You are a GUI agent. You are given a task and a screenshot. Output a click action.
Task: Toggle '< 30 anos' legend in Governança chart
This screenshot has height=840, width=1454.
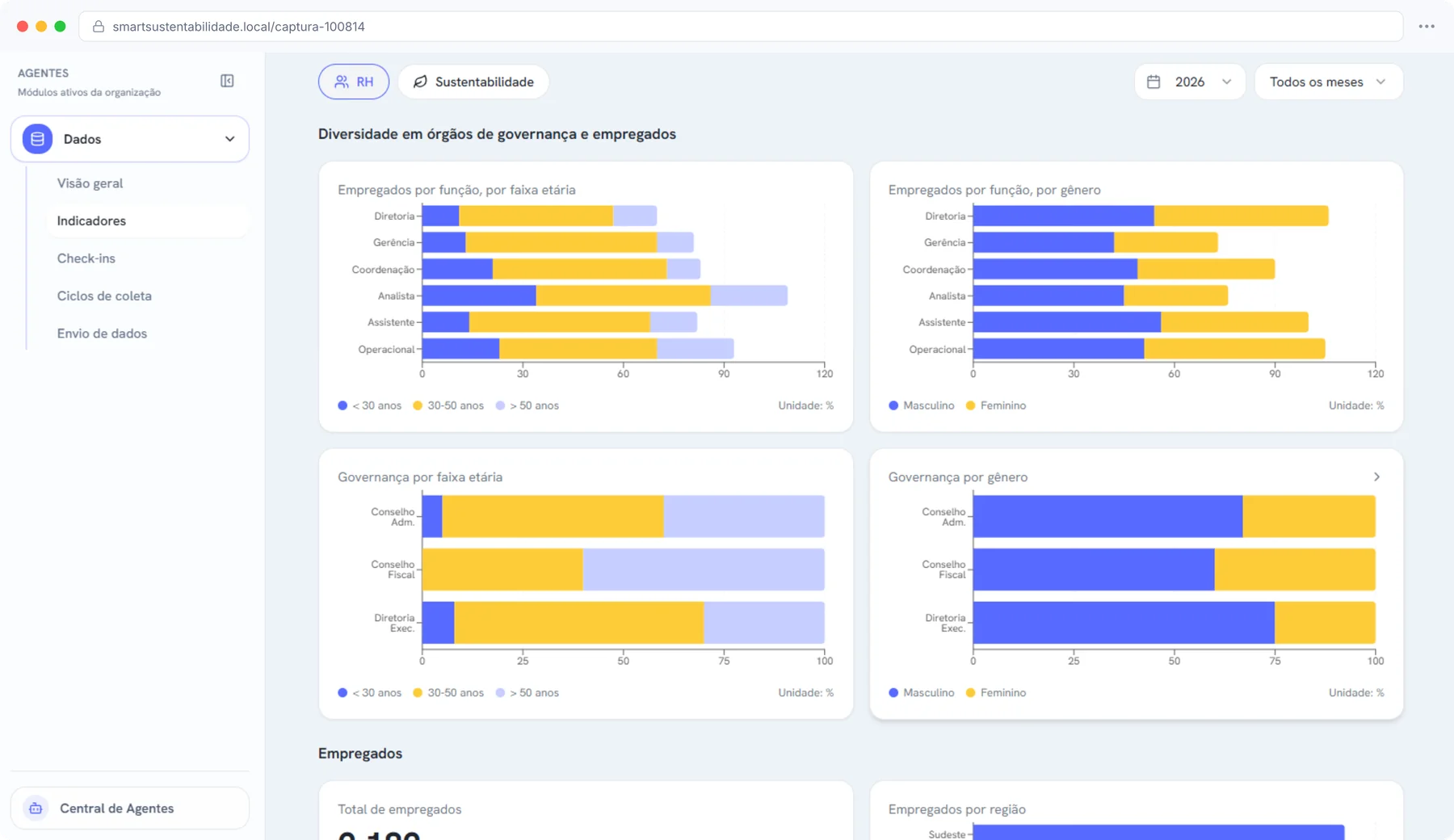coord(369,693)
